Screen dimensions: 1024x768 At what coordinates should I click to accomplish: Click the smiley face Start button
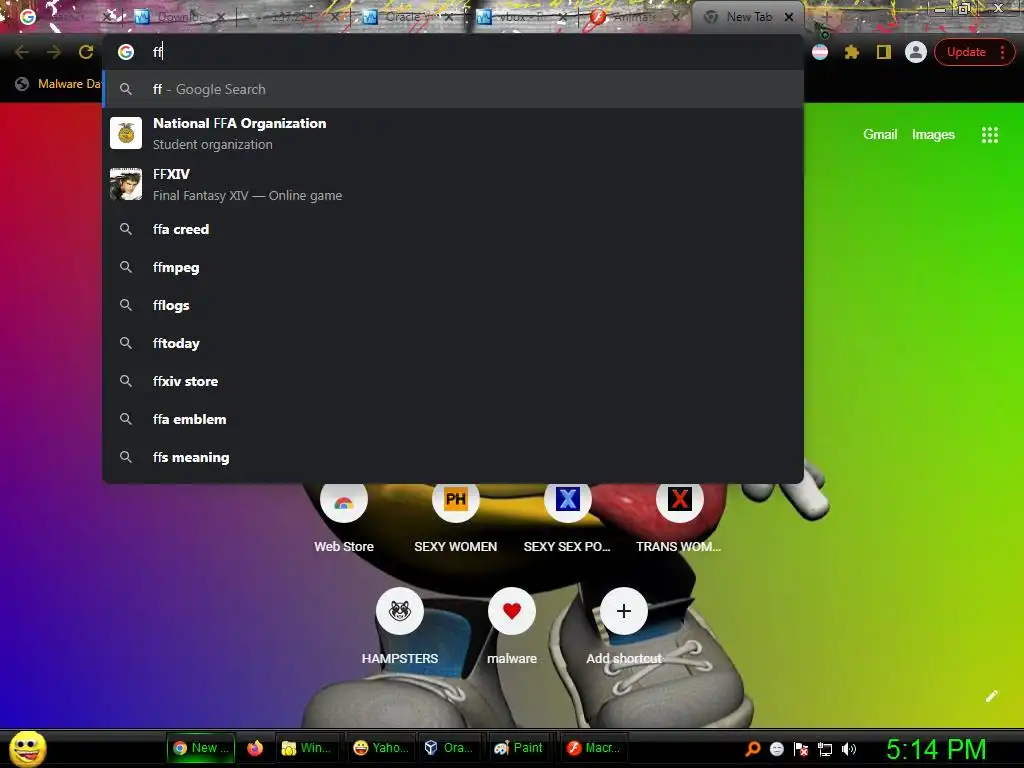[28, 748]
